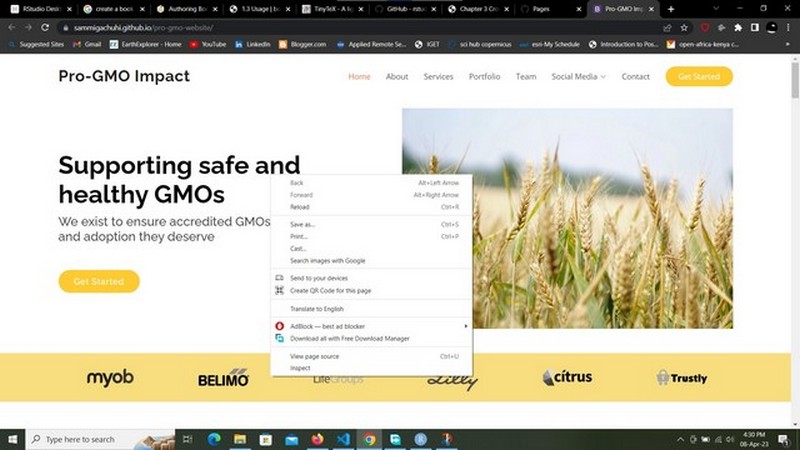Click the AdBlock icon in context menu
Viewport: 800px width, 450px height.
tap(280, 326)
